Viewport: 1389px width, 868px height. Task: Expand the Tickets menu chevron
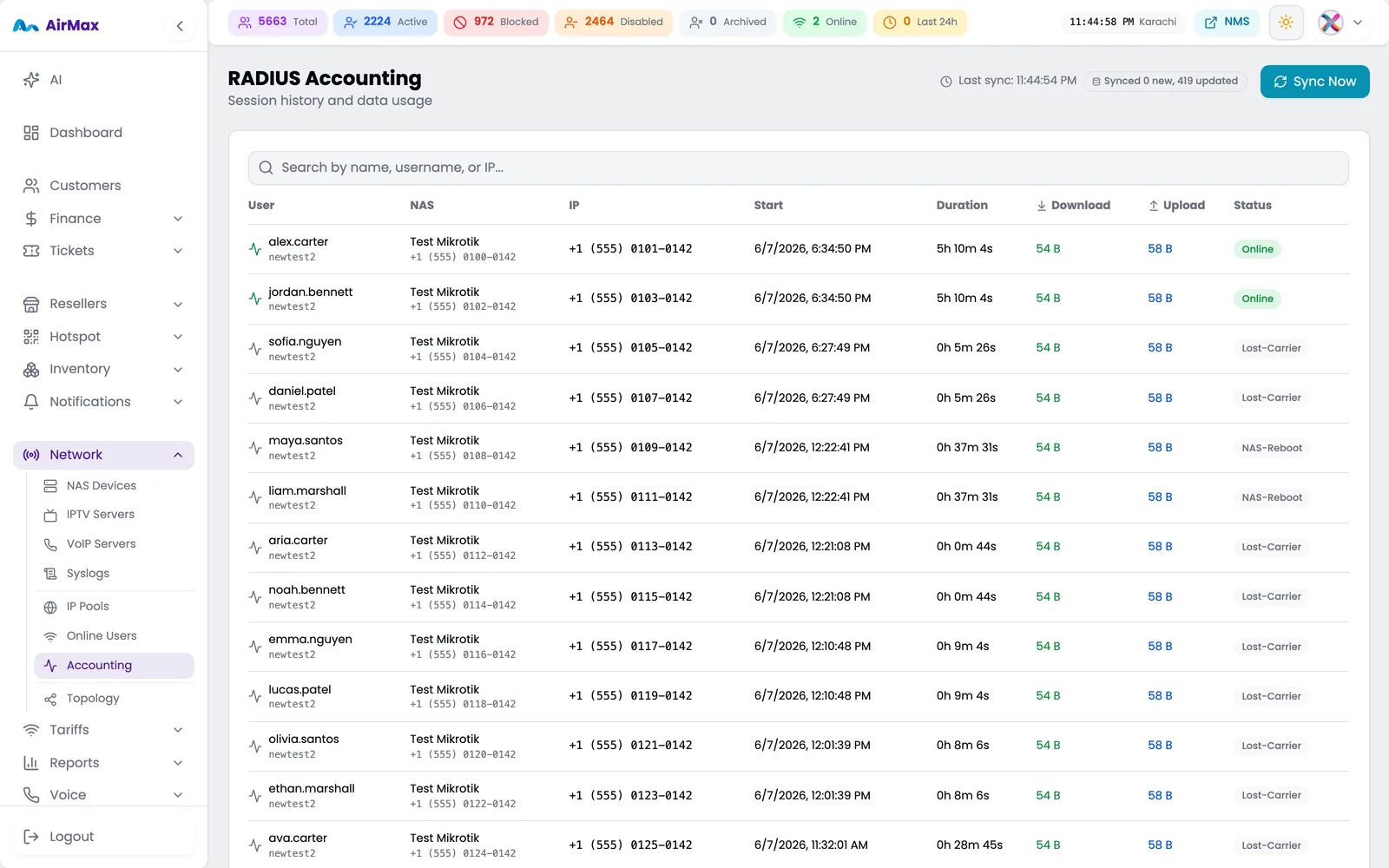point(178,251)
